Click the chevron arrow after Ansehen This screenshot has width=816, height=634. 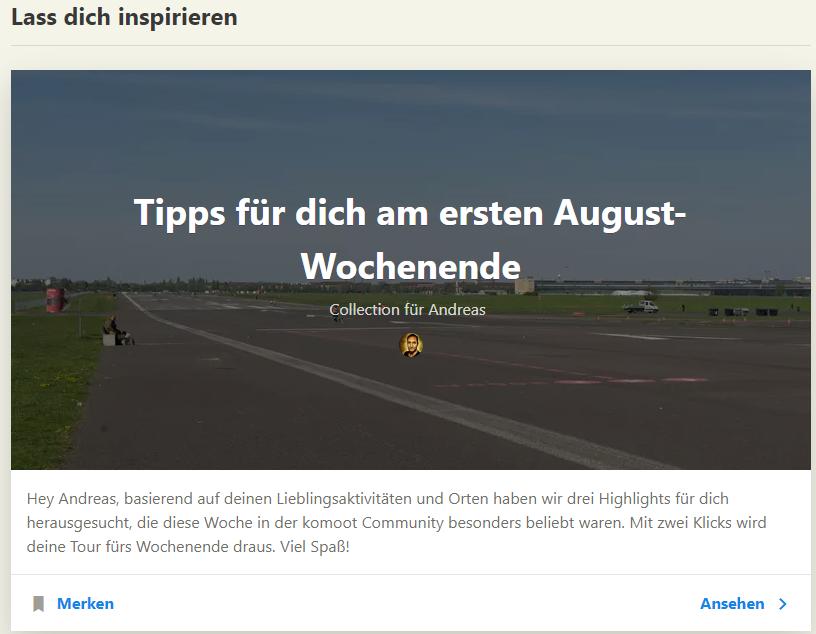[783, 604]
